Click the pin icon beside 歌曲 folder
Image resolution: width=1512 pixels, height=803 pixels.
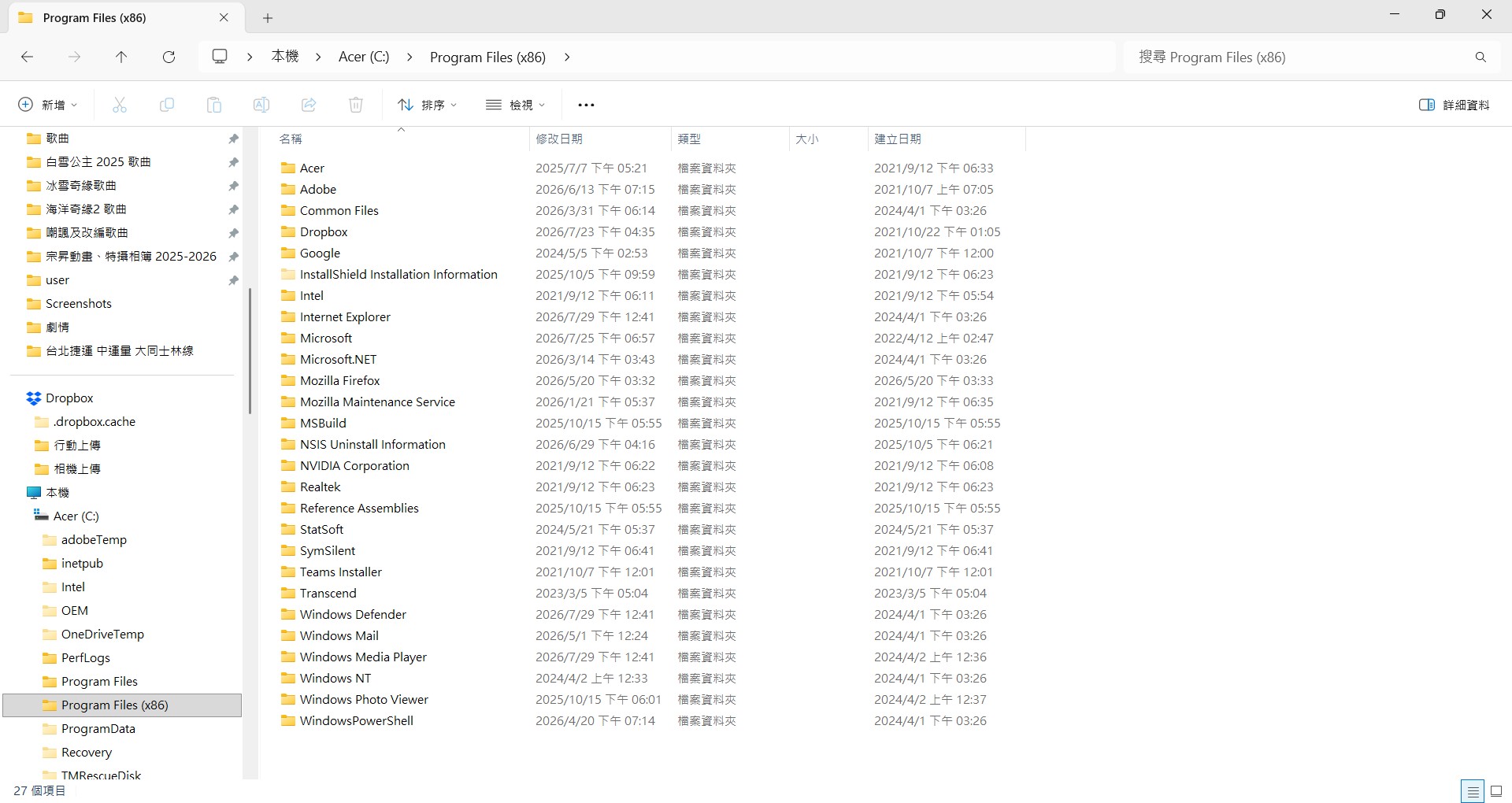pyautogui.click(x=233, y=139)
